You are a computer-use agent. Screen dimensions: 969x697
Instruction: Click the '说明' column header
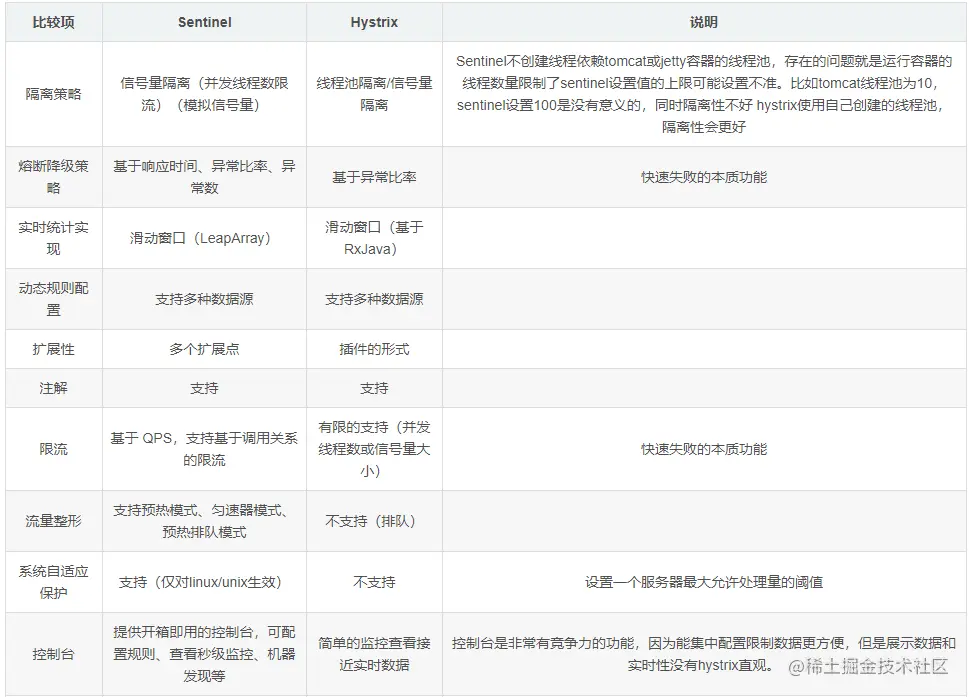(704, 22)
